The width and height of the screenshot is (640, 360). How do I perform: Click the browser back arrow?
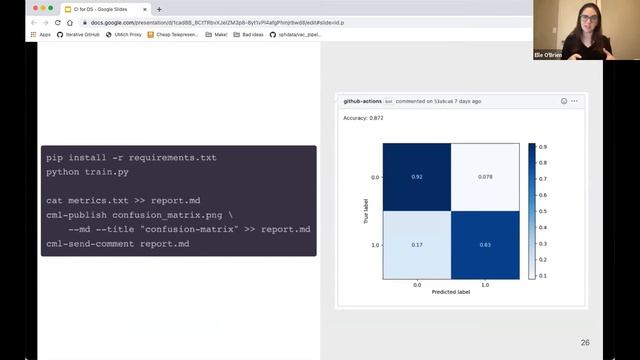(x=34, y=23)
